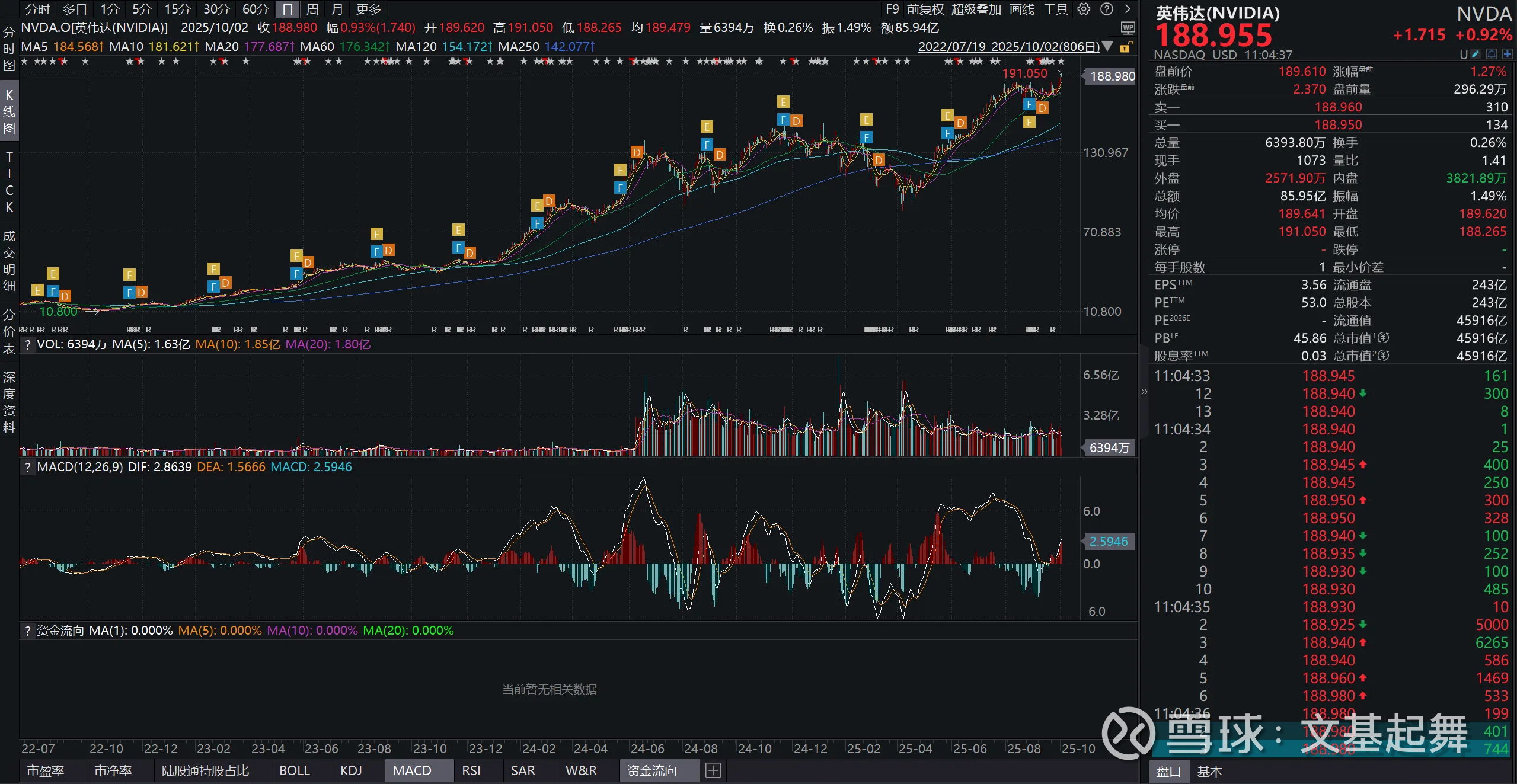The width and height of the screenshot is (1517, 784).
Task: Collapse the right quote panel arrow
Action: [x=1144, y=392]
